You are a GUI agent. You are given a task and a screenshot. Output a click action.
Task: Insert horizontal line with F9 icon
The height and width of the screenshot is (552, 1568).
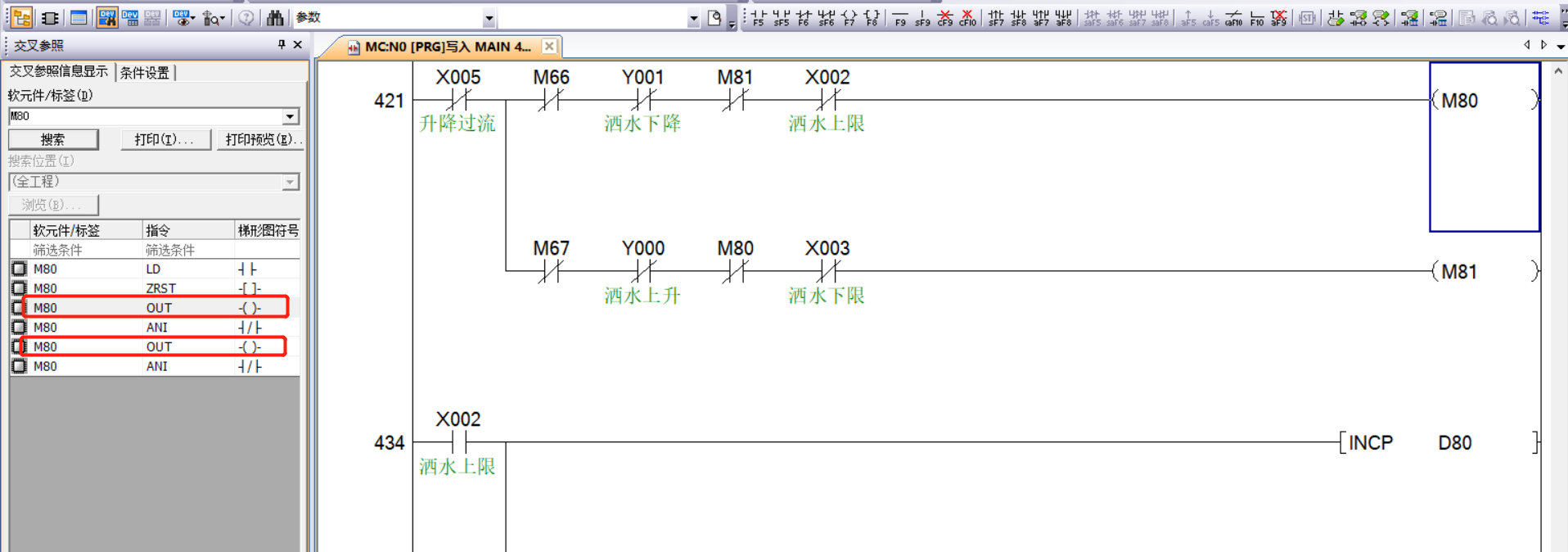coord(900,17)
